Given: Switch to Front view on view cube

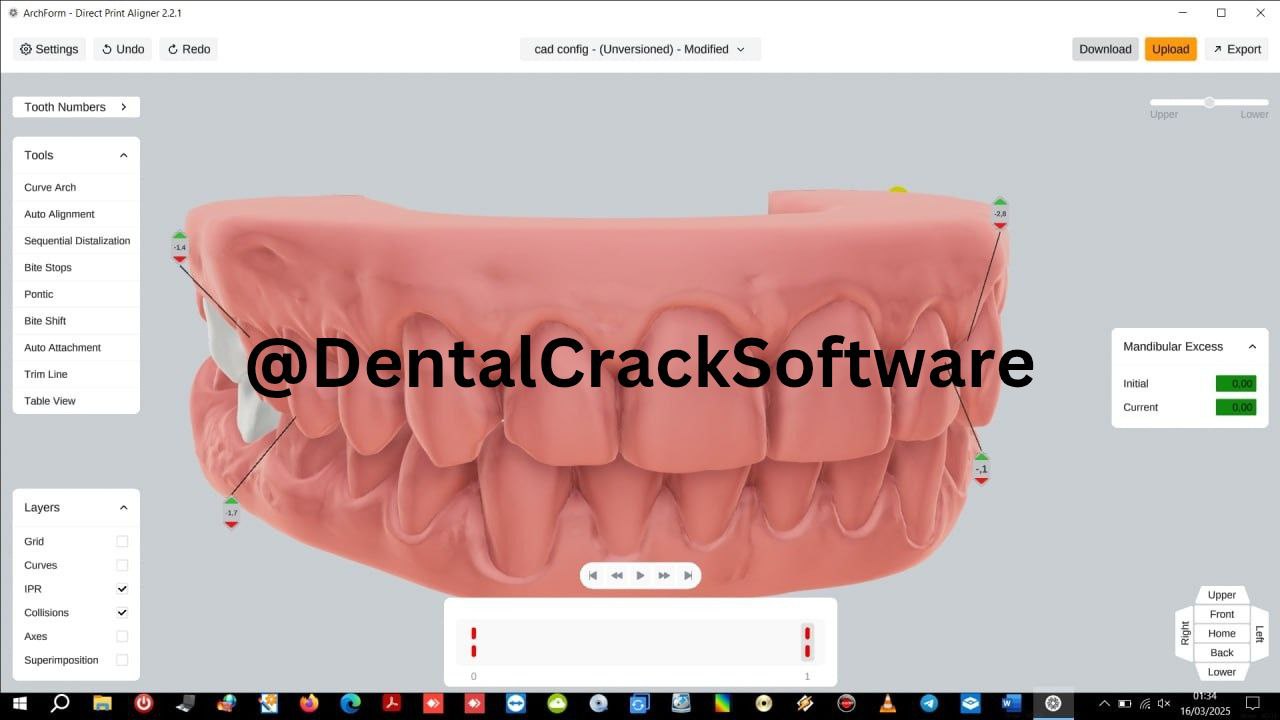Looking at the screenshot, I should (x=1222, y=614).
